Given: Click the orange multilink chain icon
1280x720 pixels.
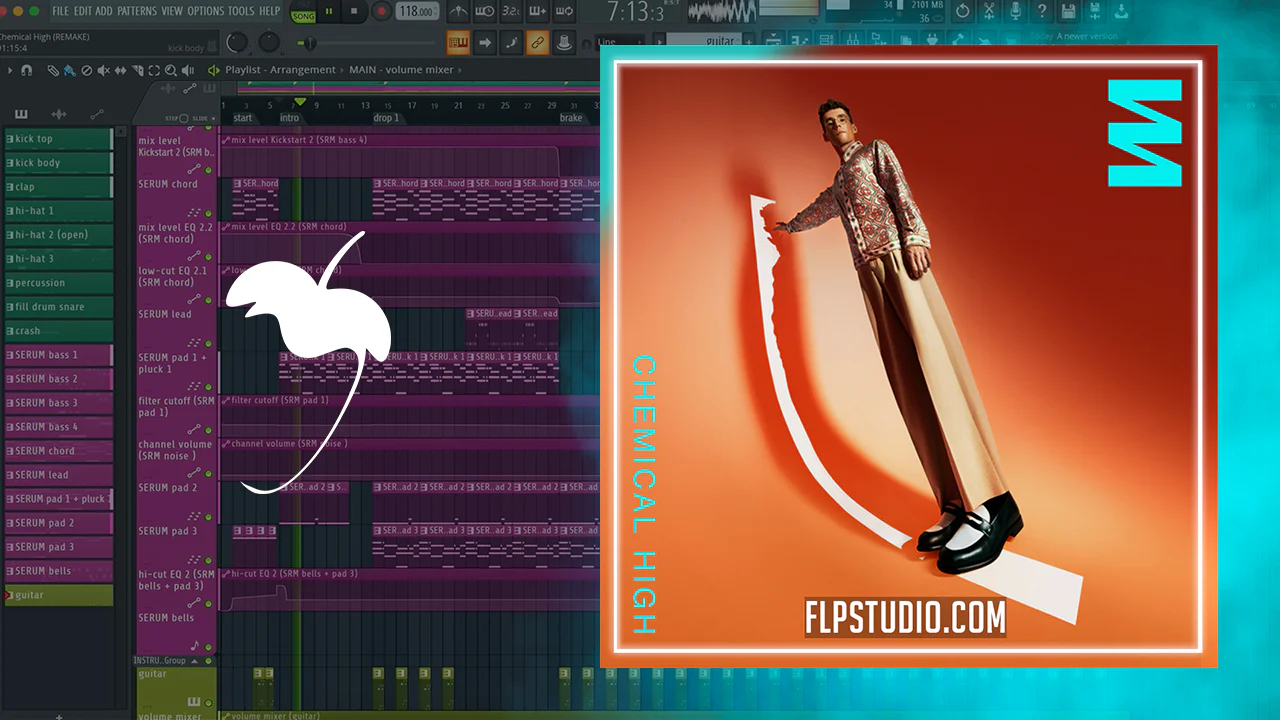Looking at the screenshot, I should [537, 43].
